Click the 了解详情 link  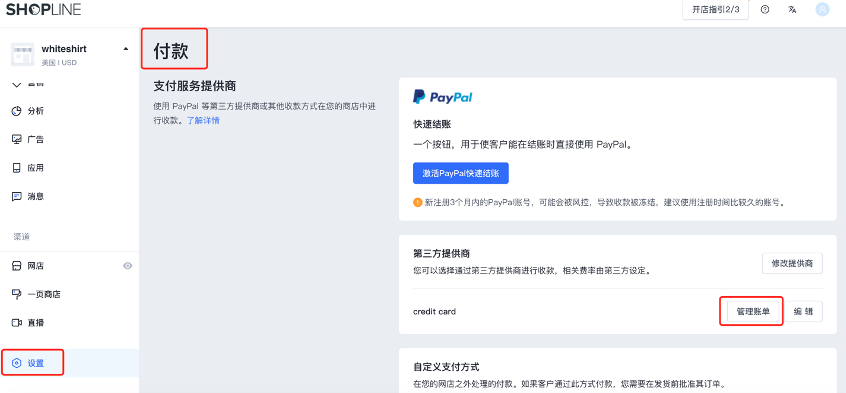(203, 120)
